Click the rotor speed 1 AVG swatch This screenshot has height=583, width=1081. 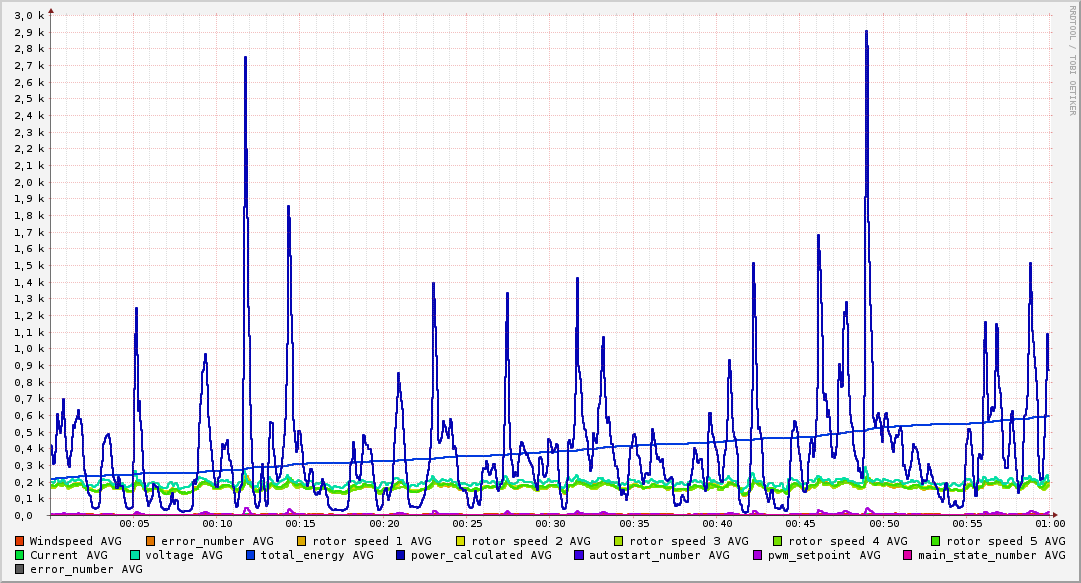(302, 542)
